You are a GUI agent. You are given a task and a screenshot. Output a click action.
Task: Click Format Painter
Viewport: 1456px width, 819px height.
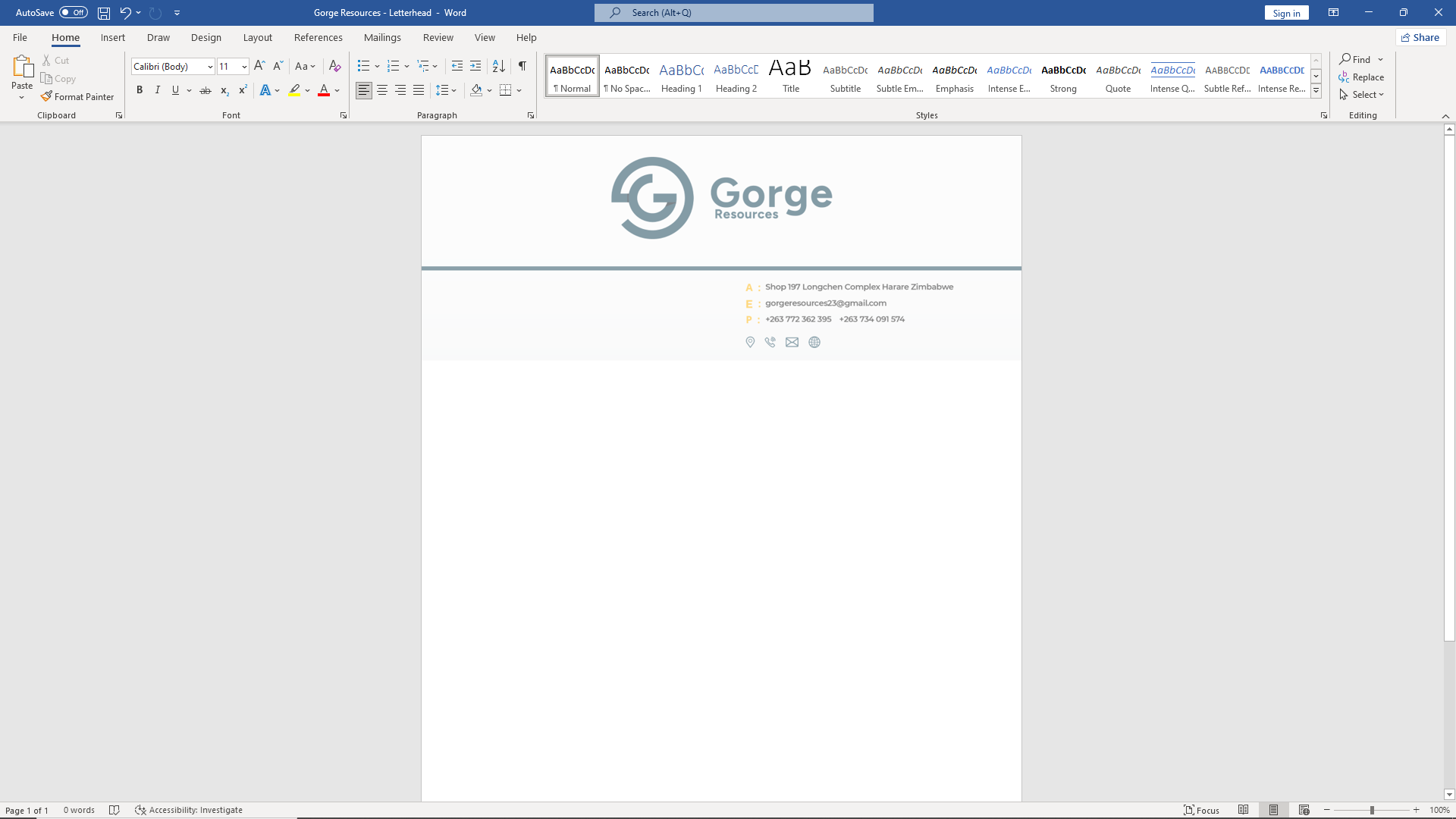coord(77,97)
